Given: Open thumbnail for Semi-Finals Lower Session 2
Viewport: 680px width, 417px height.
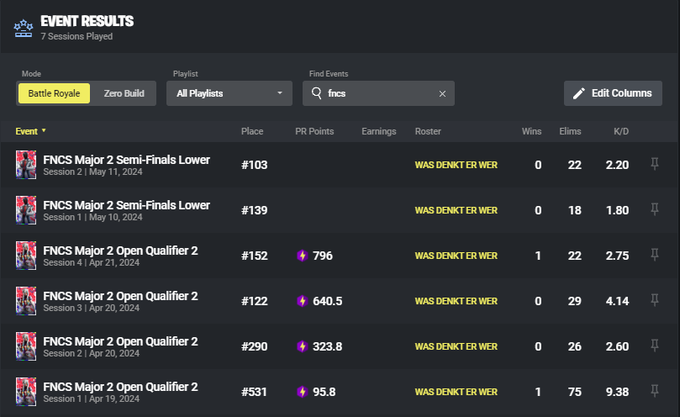Looking at the screenshot, I should [x=26, y=165].
